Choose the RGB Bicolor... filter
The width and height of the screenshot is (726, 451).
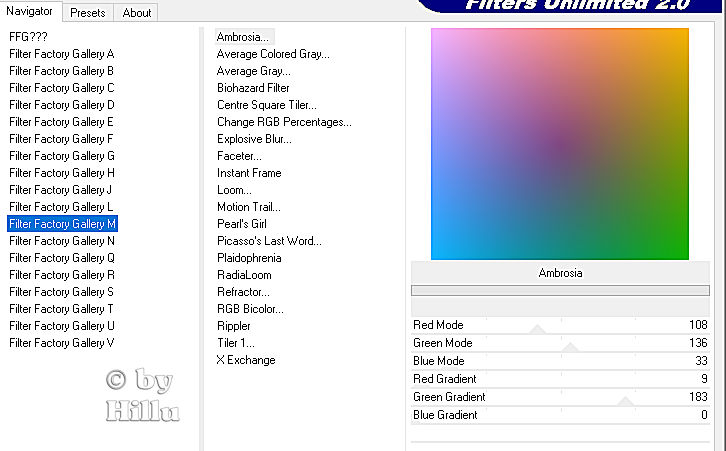point(250,309)
